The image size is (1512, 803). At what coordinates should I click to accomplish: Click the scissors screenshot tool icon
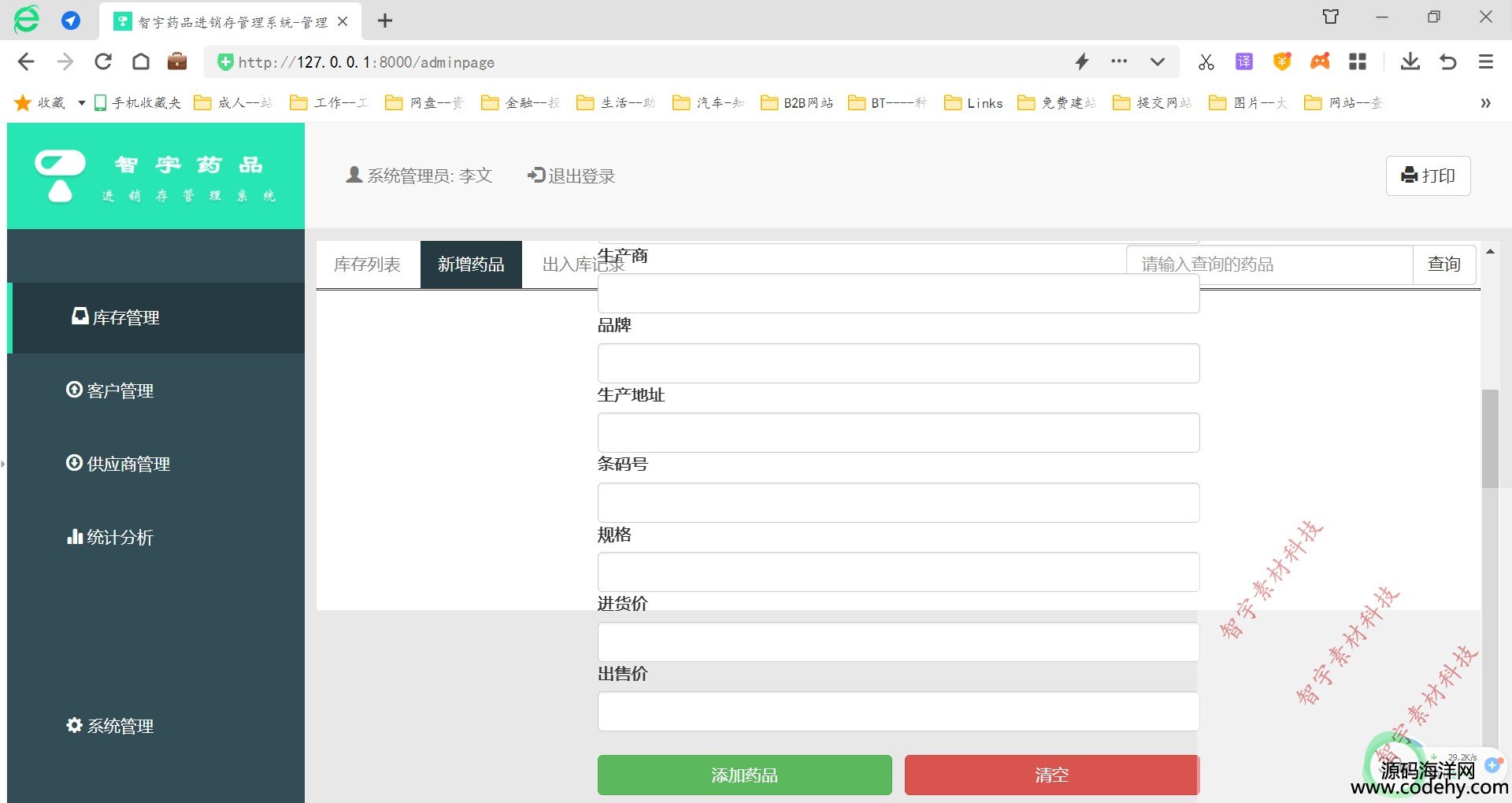[1206, 61]
